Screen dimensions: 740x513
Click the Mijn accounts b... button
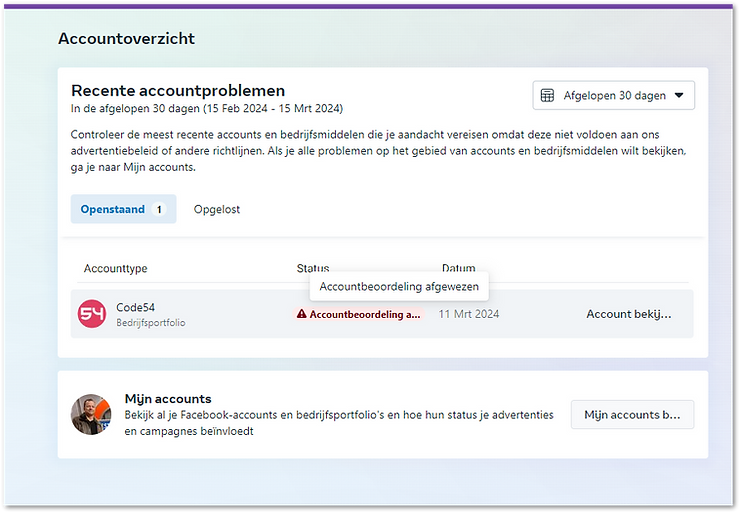(632, 414)
